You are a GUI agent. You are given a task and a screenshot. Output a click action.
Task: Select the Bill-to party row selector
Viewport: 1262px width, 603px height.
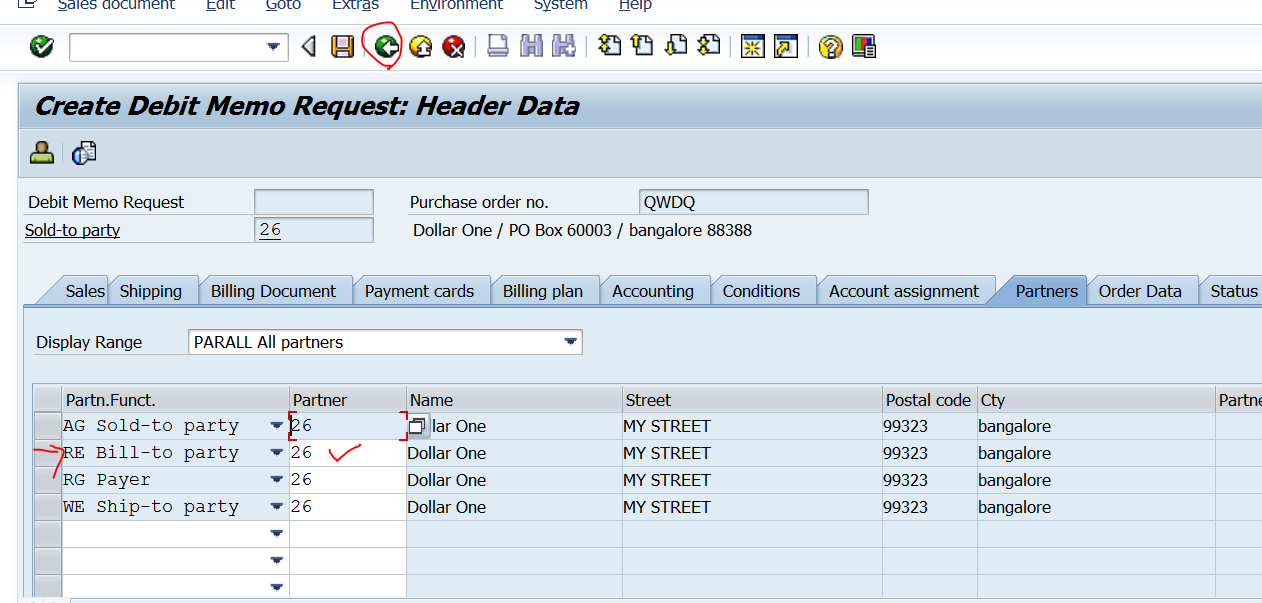point(47,453)
